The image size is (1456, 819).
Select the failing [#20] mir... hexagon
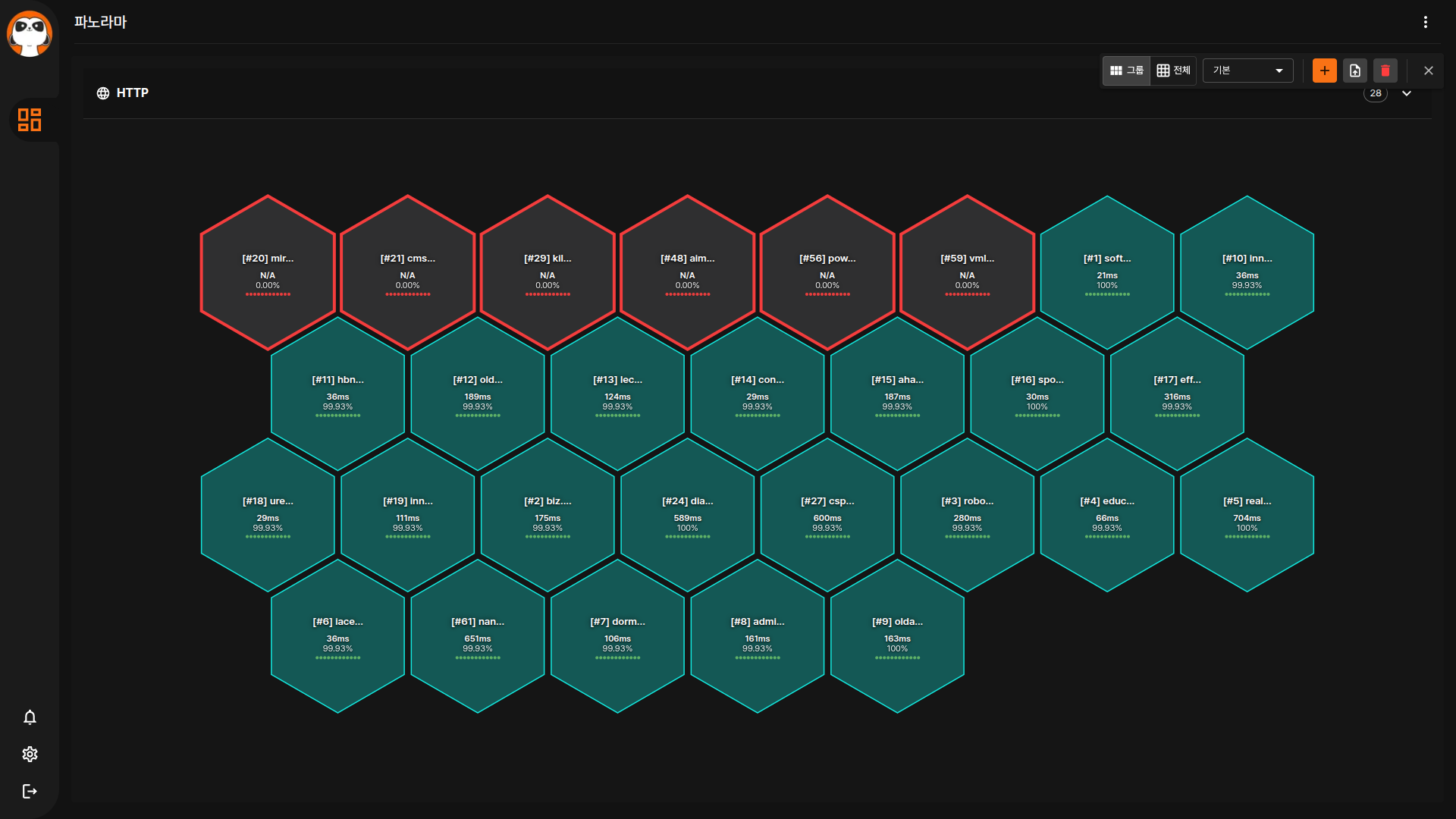268,271
